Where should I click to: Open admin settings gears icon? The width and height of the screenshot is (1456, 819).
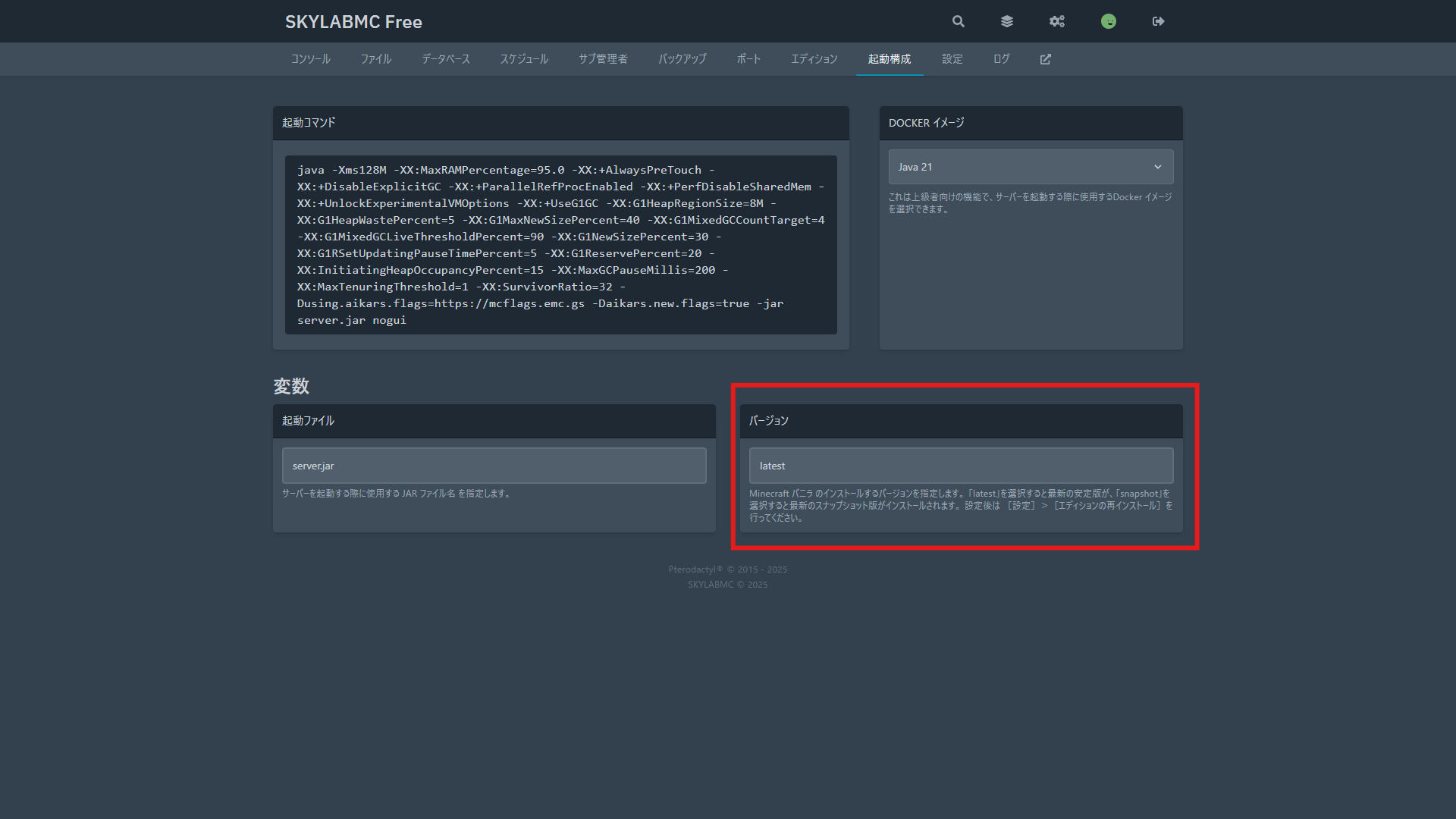click(1057, 21)
